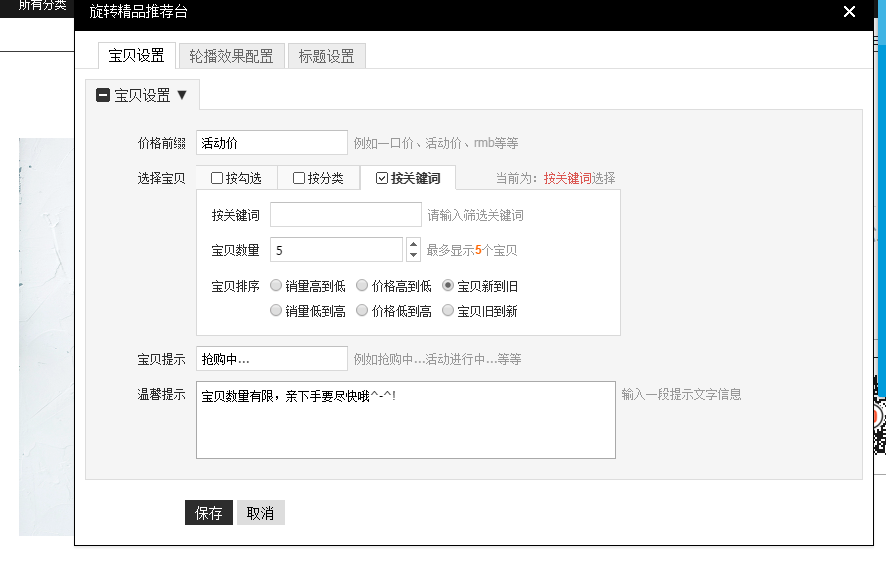
Task: Increase 宝贝数量 with the up arrow
Action: [413, 244]
